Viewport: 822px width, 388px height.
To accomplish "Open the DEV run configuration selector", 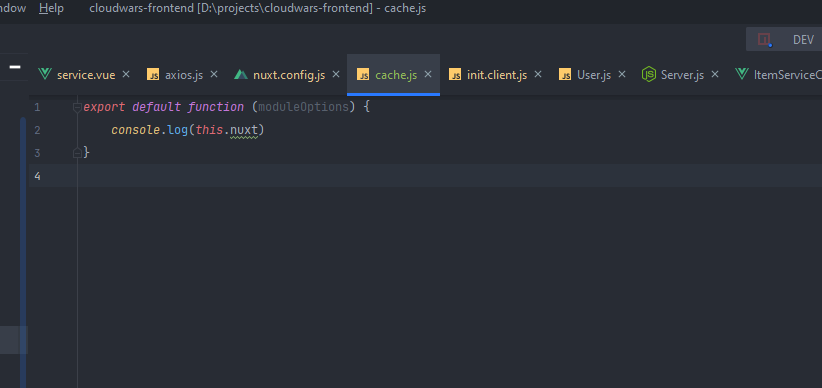I will (803, 40).
